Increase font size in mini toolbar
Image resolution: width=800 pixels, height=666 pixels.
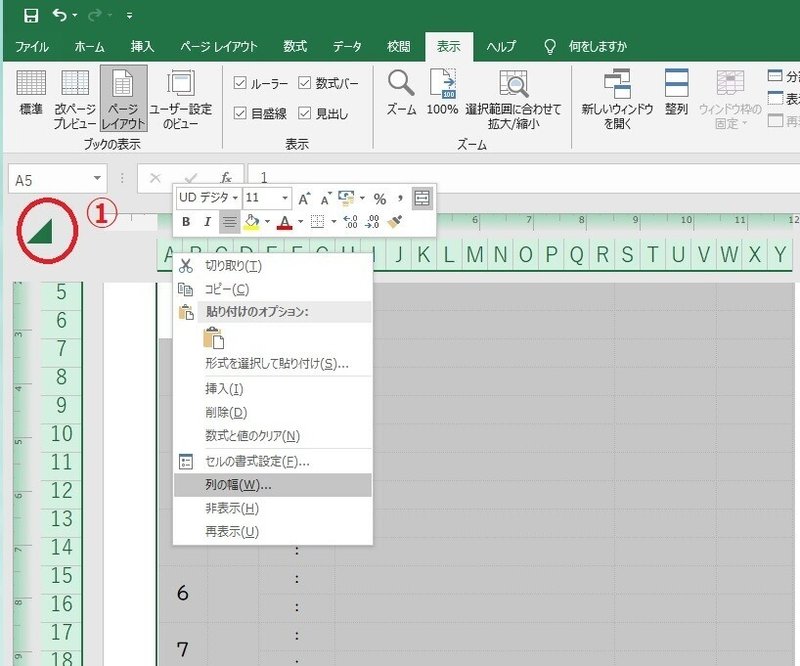coord(304,199)
